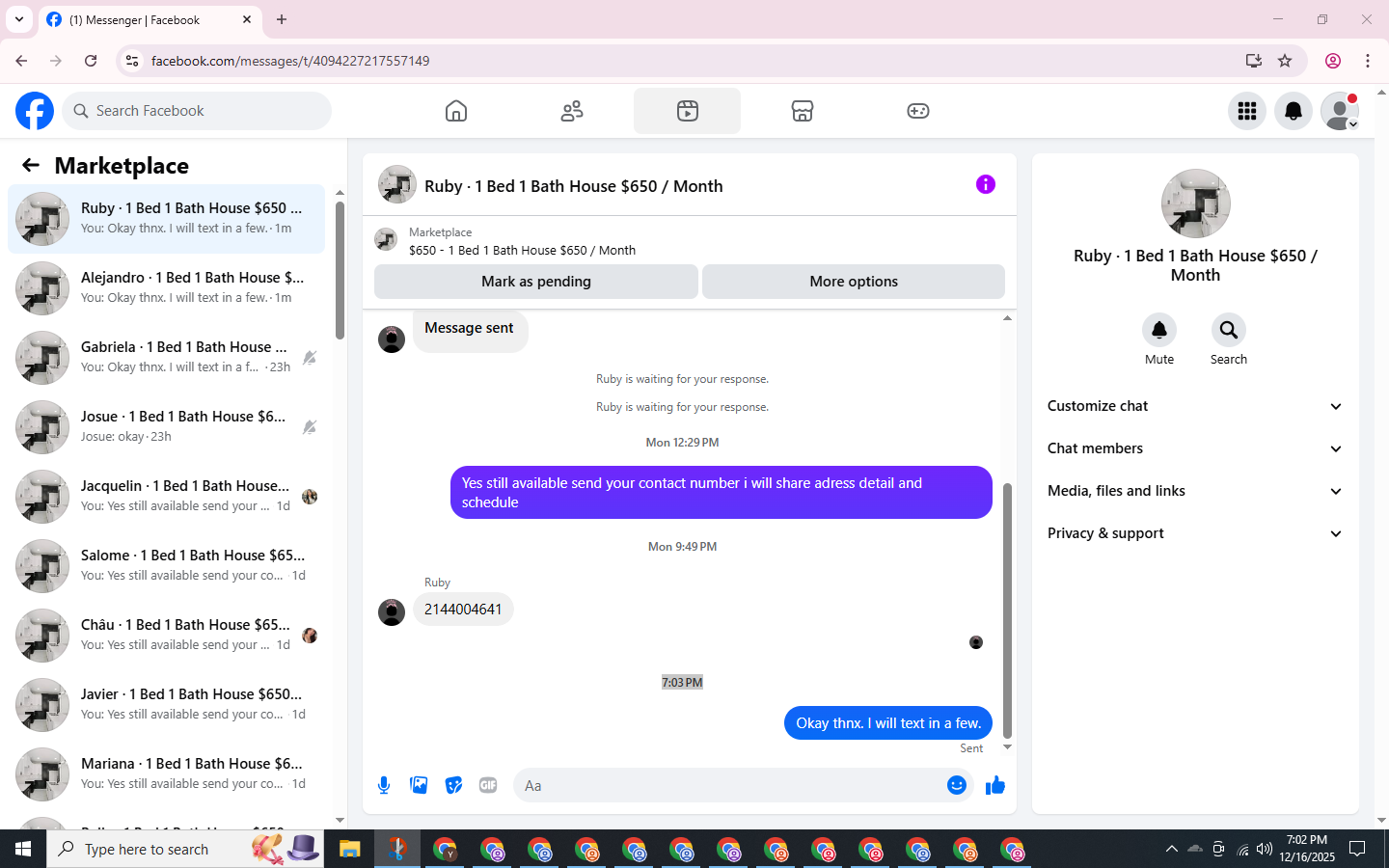The width and height of the screenshot is (1389, 868).
Task: Click the address bar URL
Action: [x=290, y=61]
